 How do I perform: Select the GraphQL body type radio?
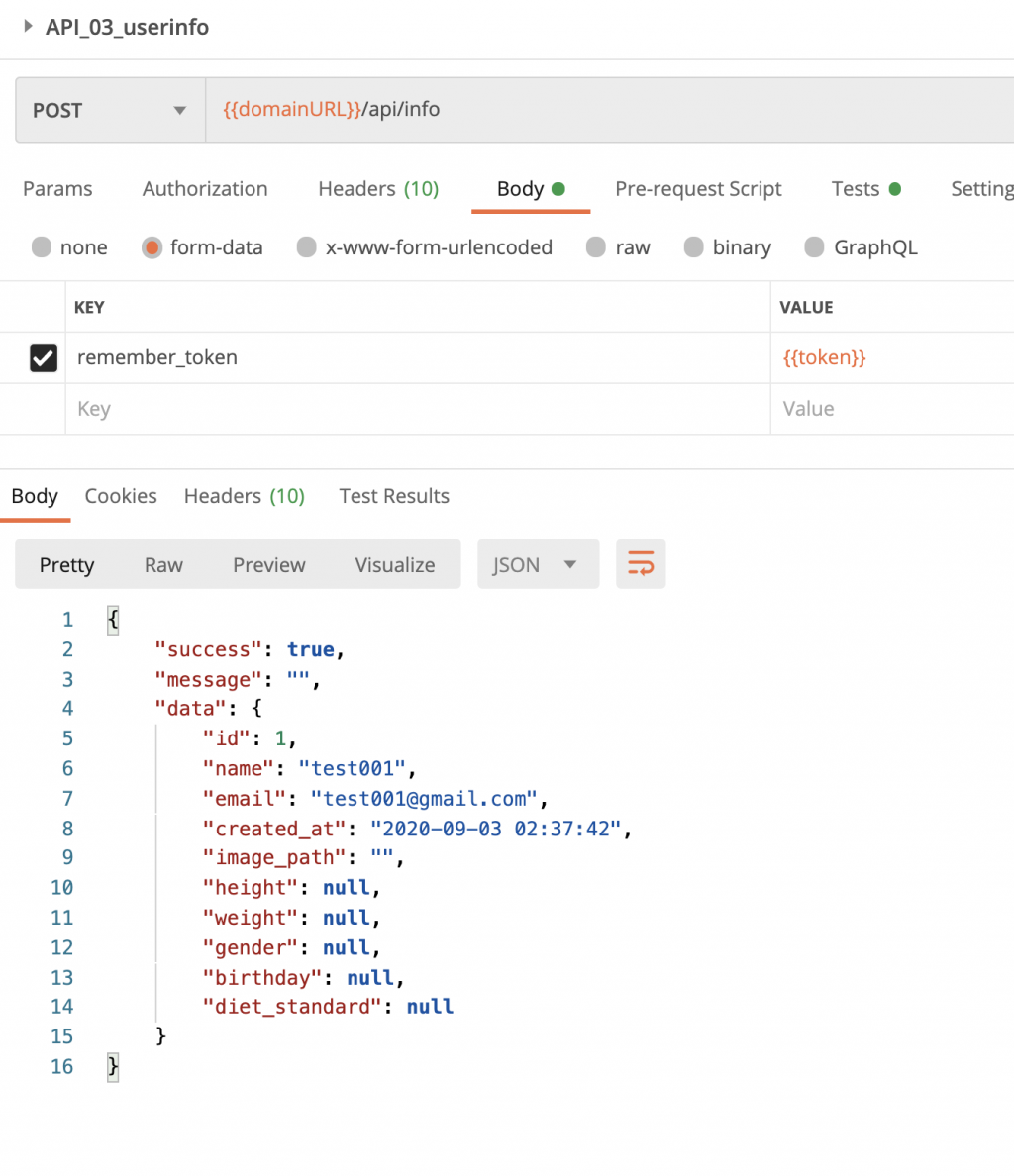pos(815,247)
